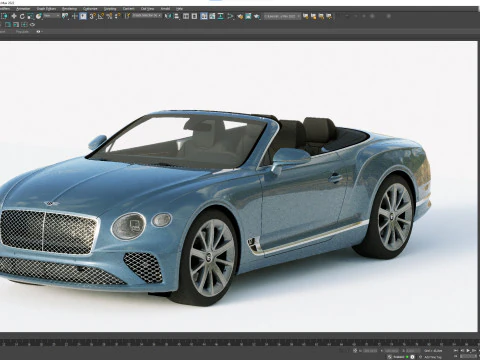Screen dimensions: 480x360
Task: Click the green status indicator in status bar
Action: [407, 357]
